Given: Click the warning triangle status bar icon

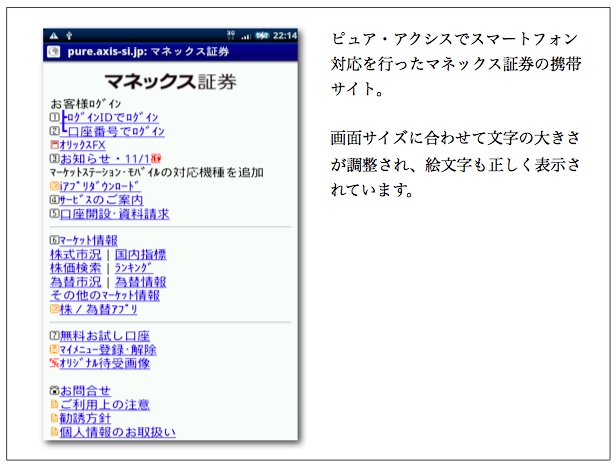Looking at the screenshot, I should [x=54, y=36].
